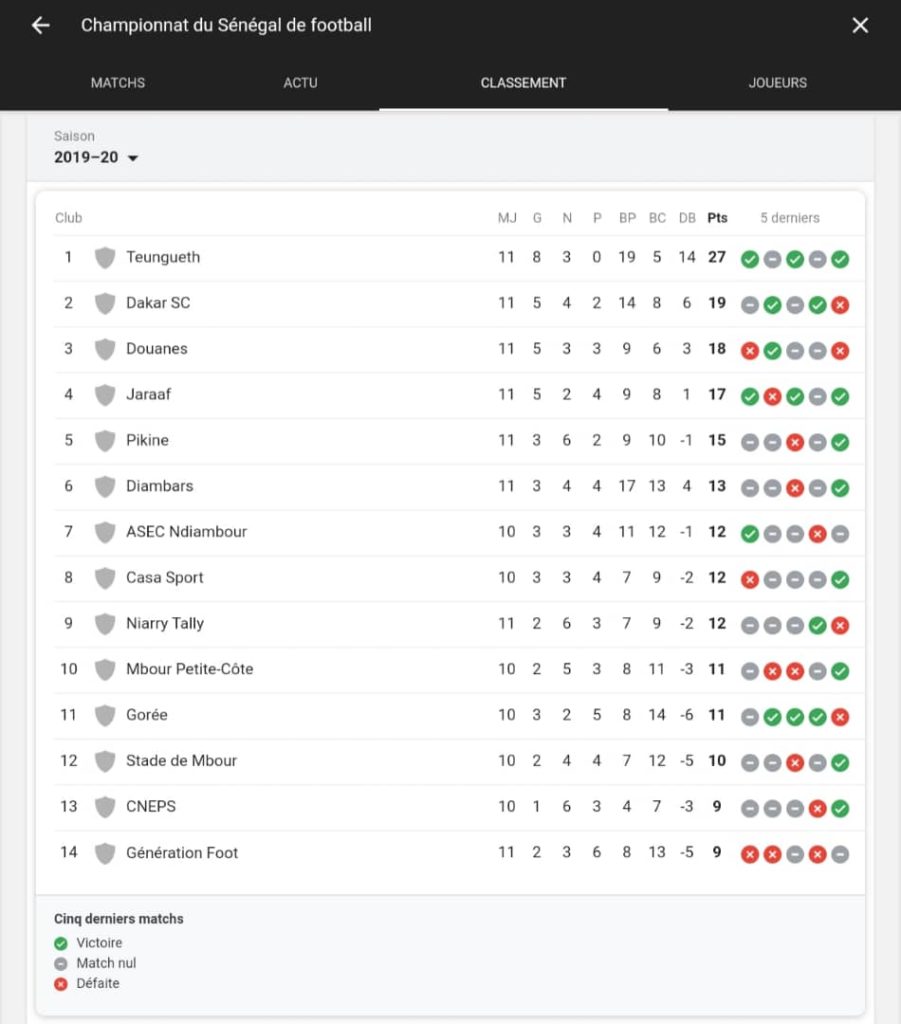
Task: Select the CLASSEMENT tab
Action: click(523, 83)
